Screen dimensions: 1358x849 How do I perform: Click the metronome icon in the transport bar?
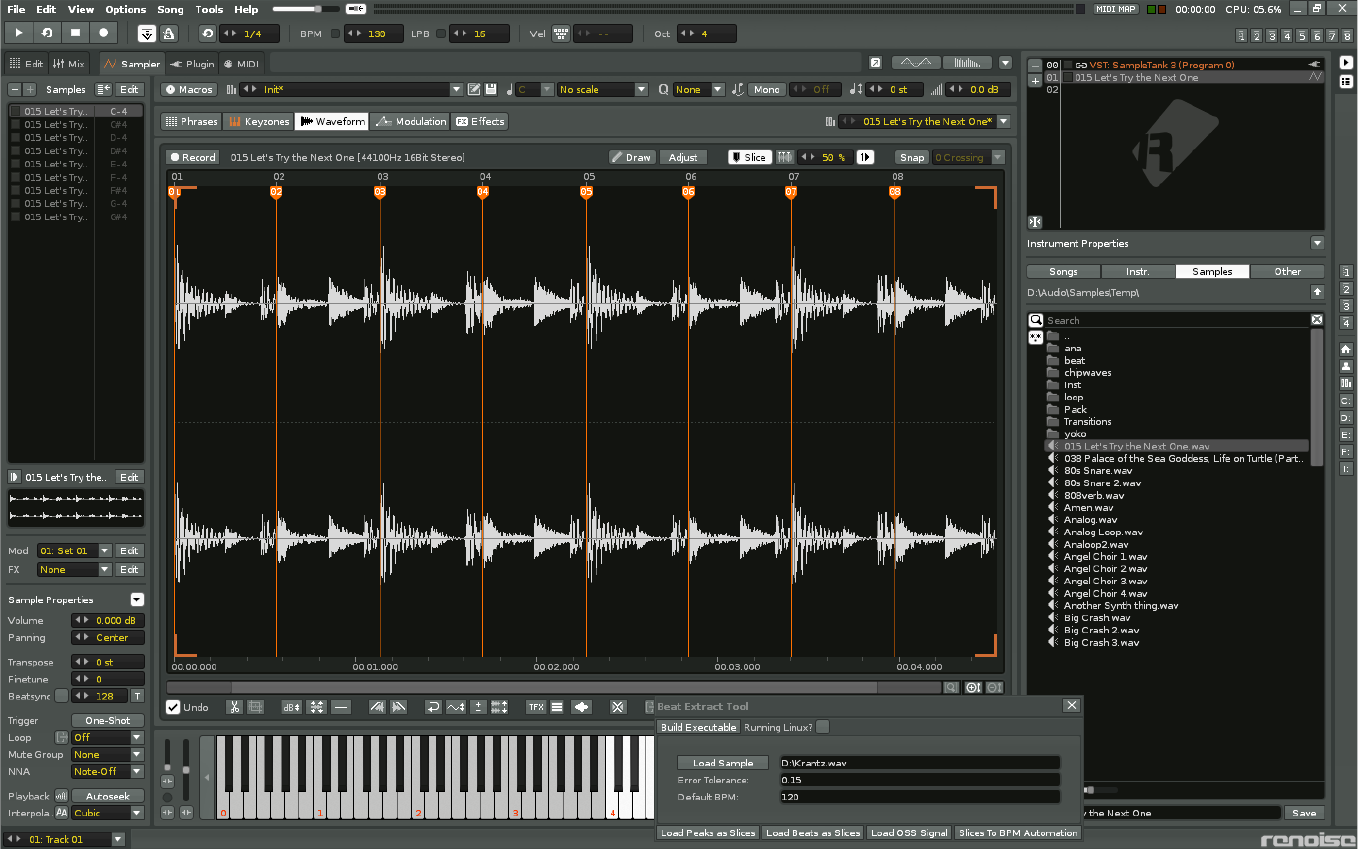tap(170, 33)
